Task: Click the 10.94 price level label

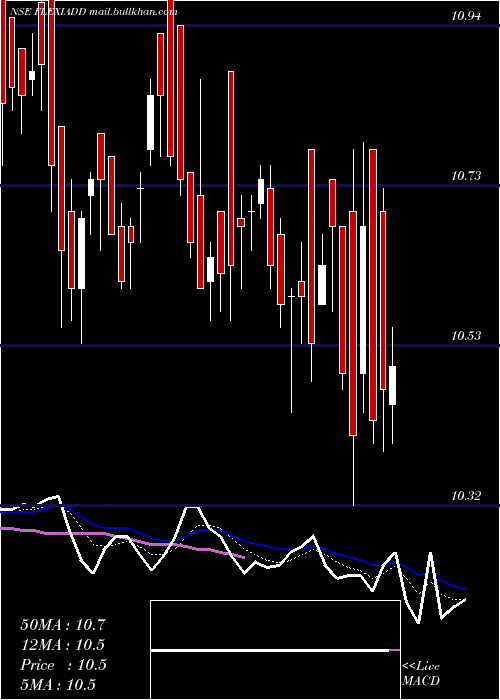Action: click(466, 17)
